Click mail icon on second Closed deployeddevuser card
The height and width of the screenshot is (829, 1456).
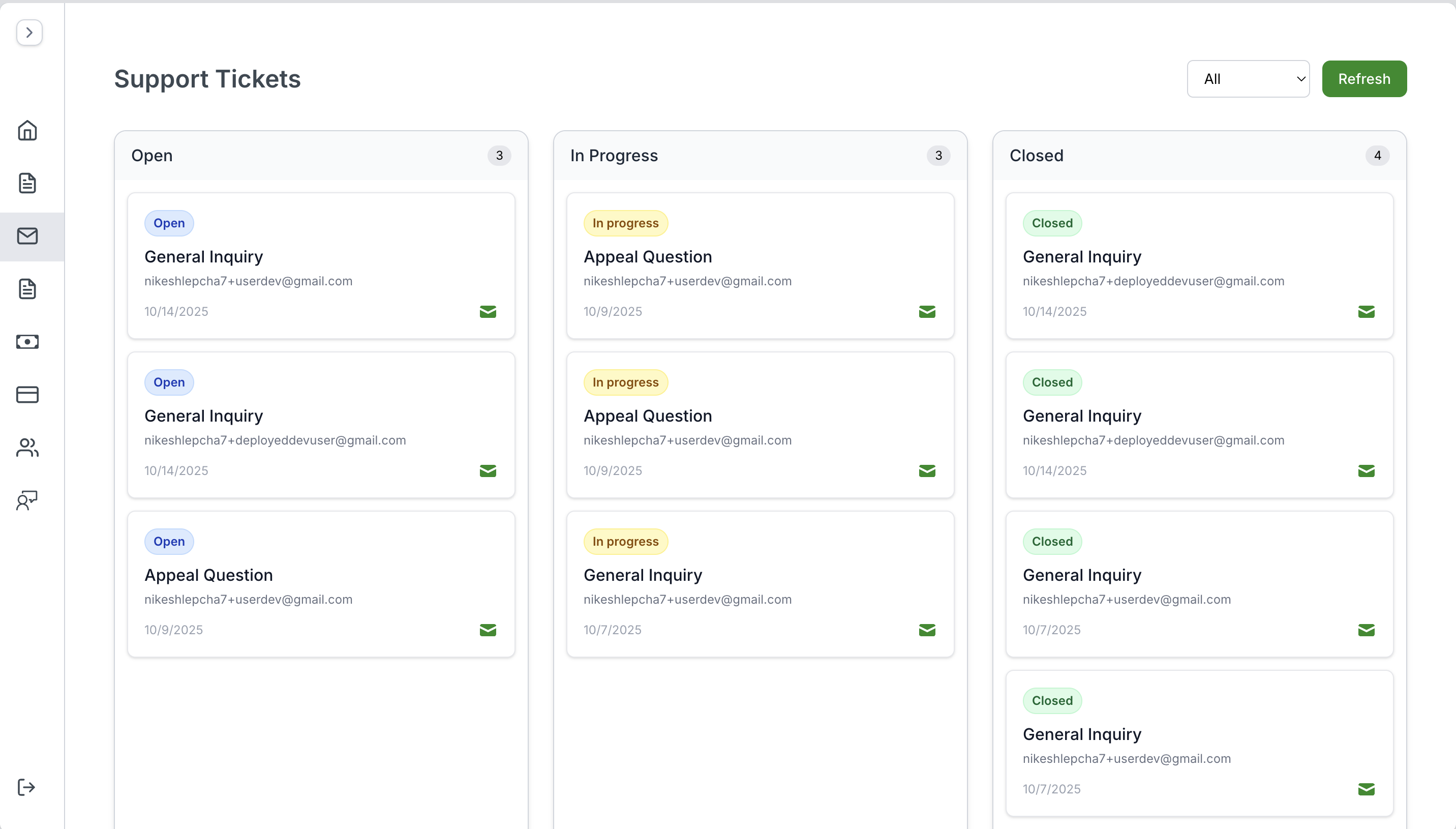tap(1366, 471)
